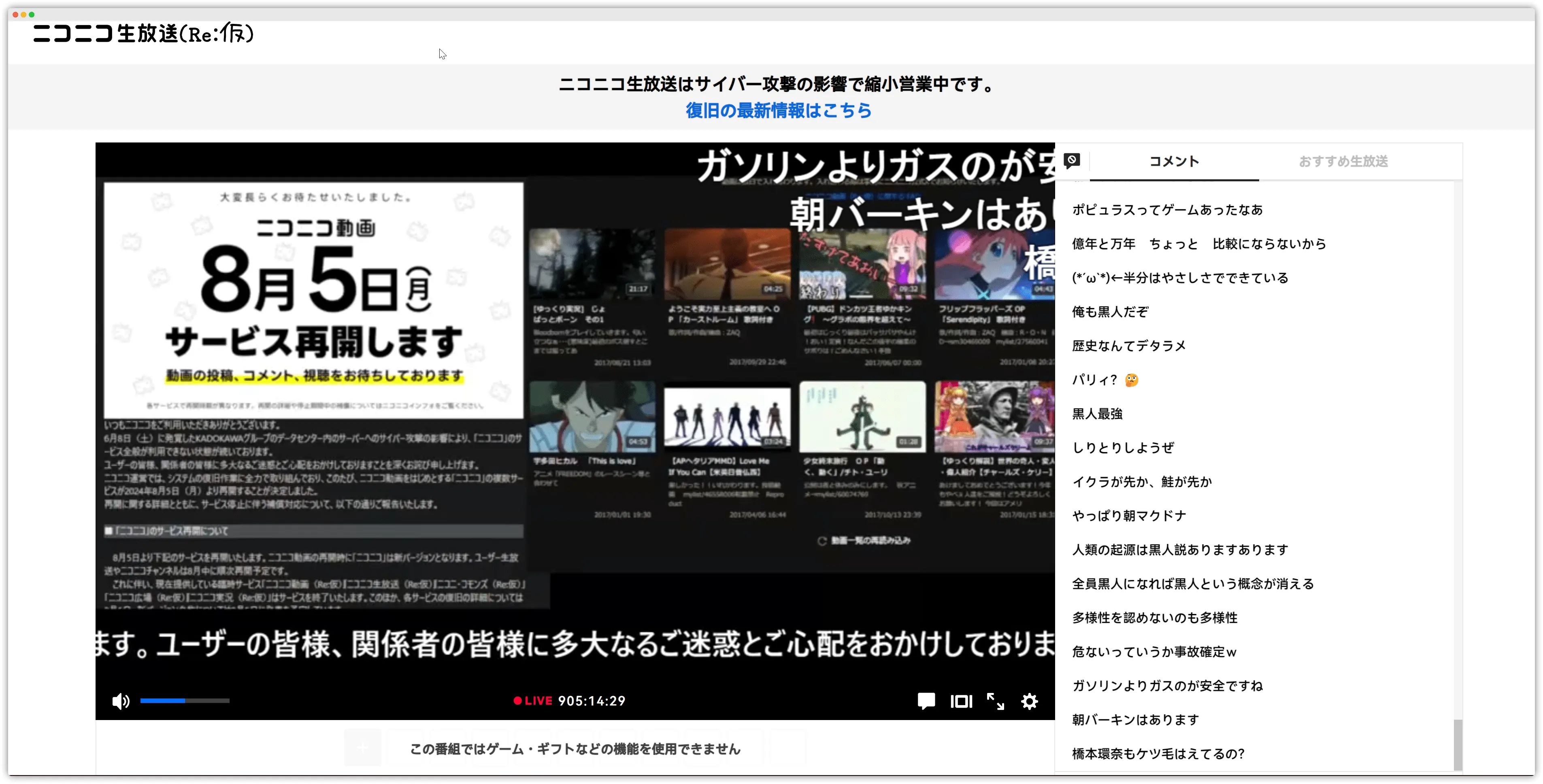
Task: Enter fullscreen with the arrows icon
Action: point(996,701)
